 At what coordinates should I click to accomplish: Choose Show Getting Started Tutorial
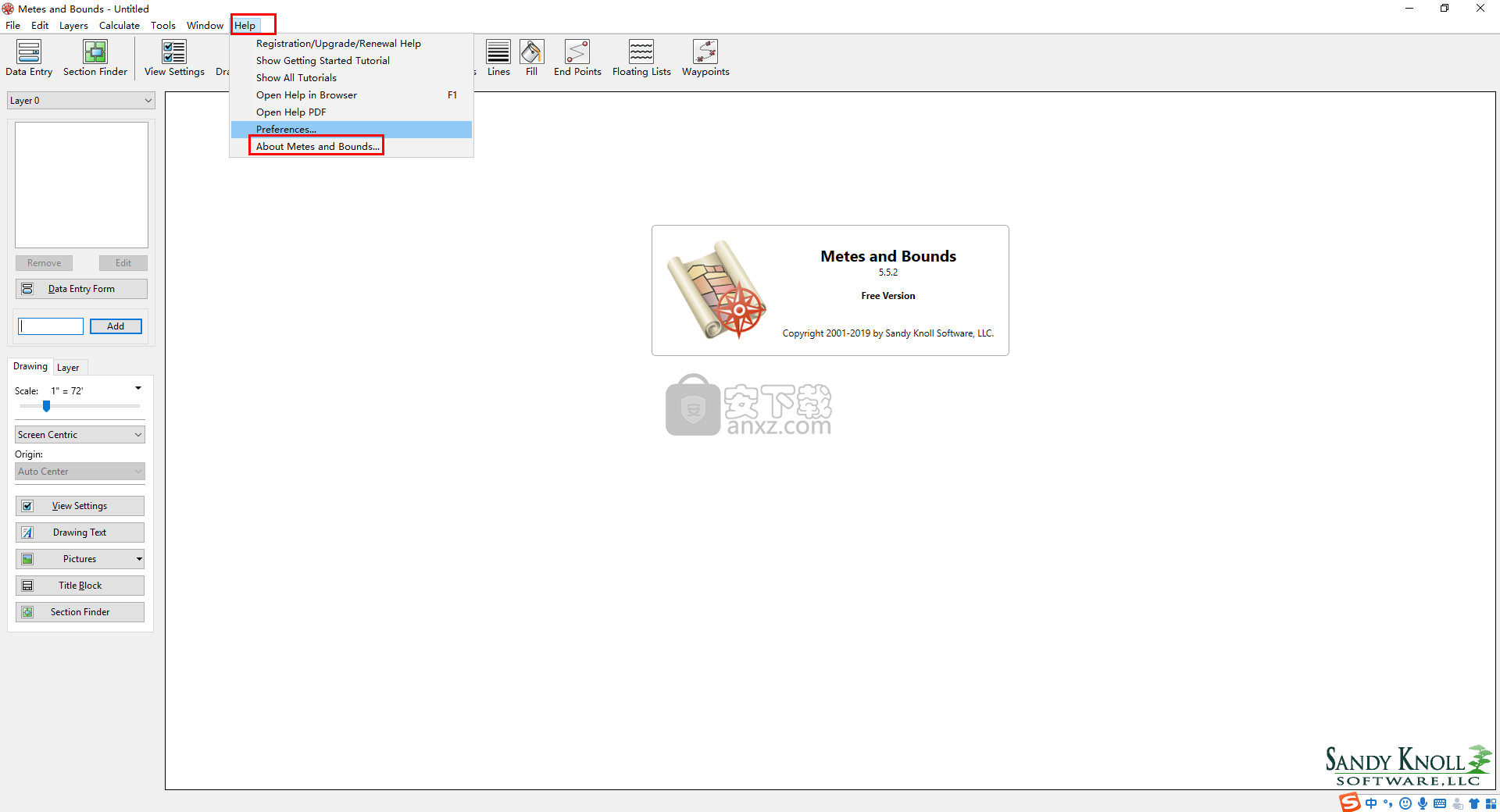pos(352,61)
